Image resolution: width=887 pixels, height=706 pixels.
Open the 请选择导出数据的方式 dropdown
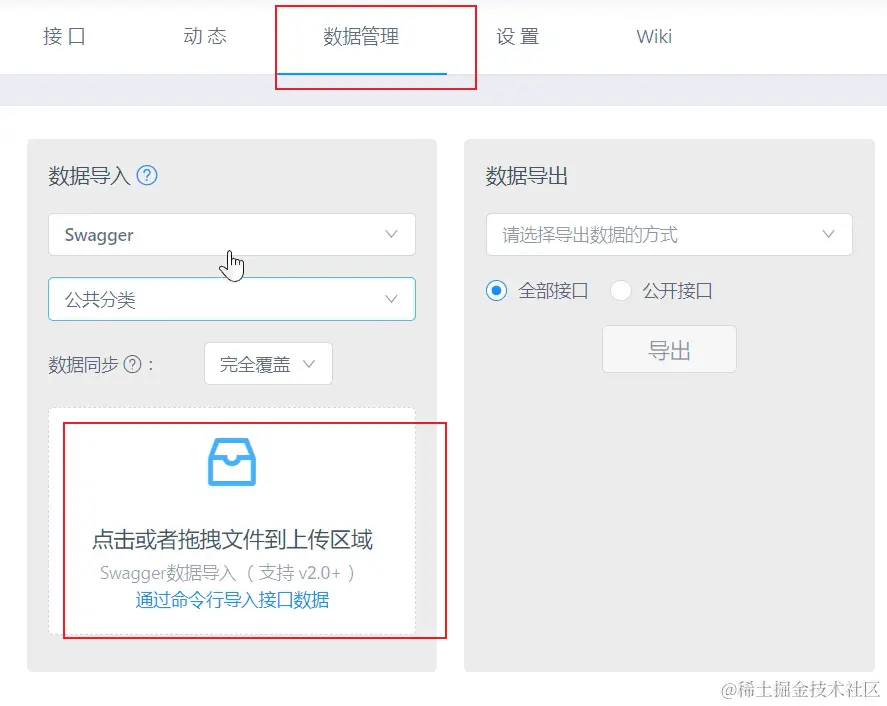[669, 234]
